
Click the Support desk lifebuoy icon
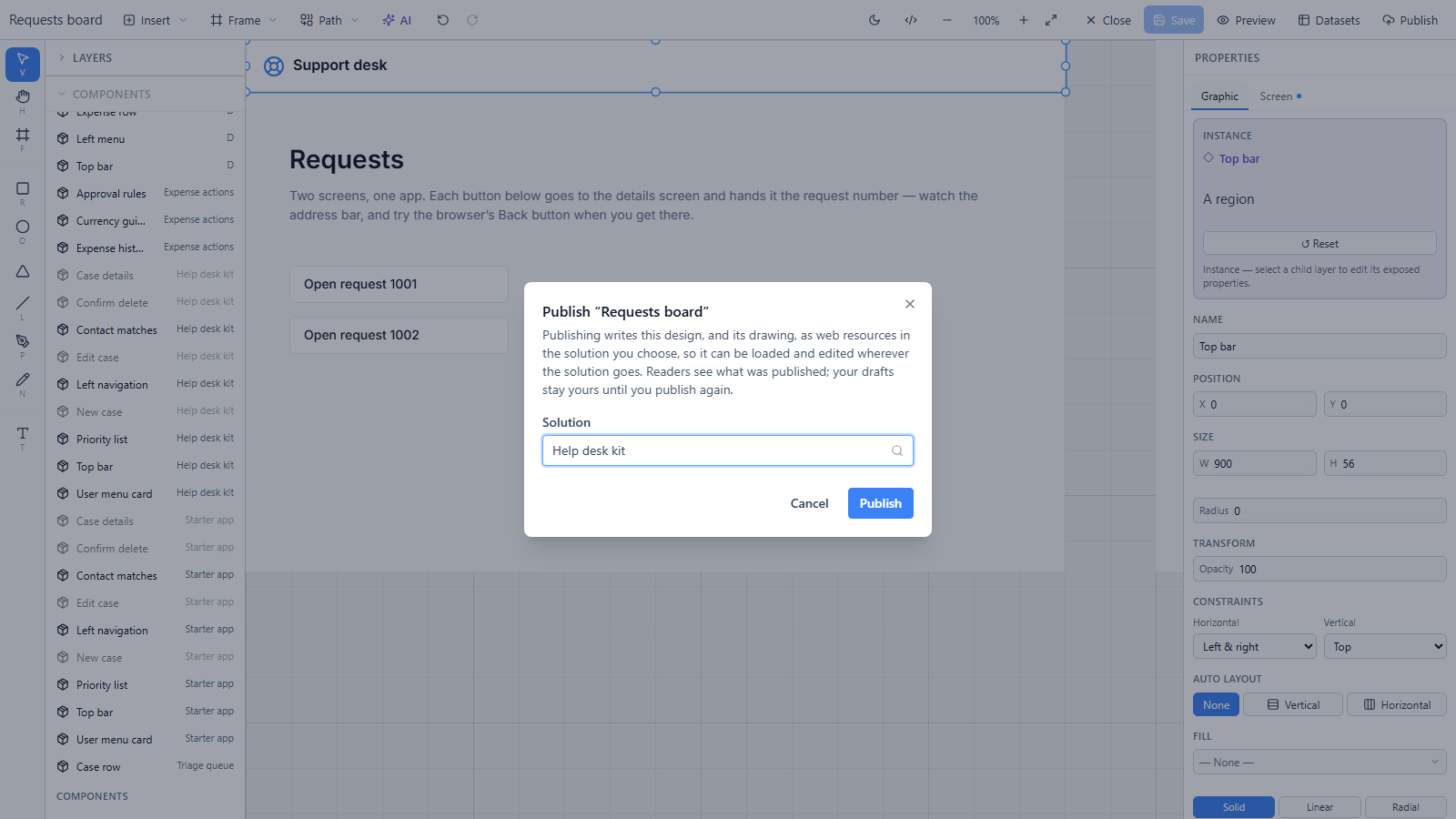tap(274, 66)
